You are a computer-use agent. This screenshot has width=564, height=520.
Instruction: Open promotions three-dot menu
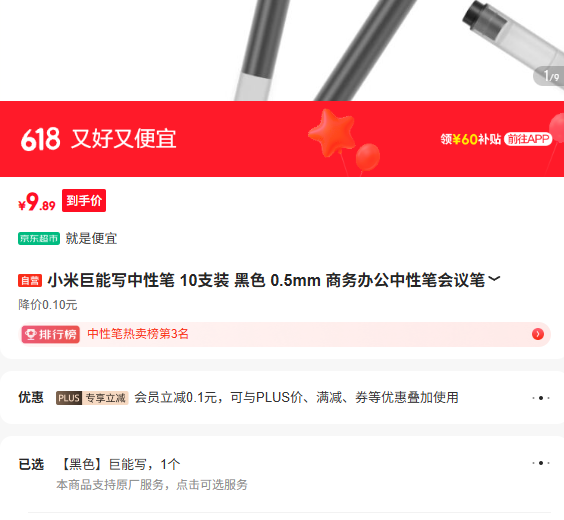(541, 398)
